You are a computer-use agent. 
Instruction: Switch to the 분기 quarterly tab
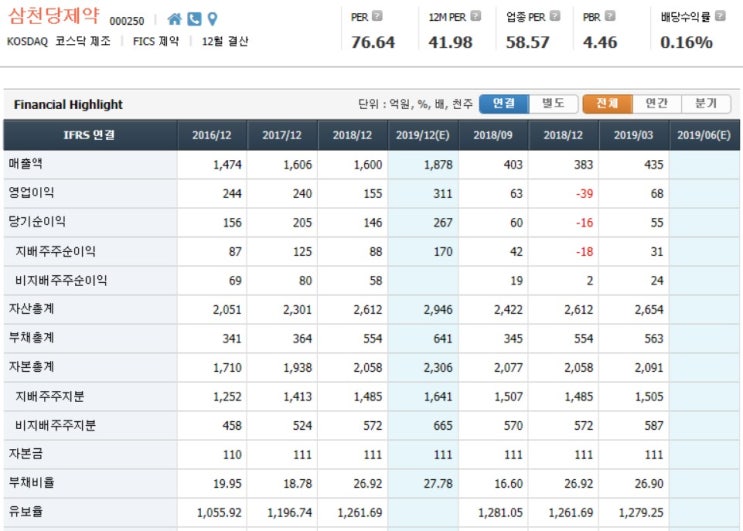pyautogui.click(x=706, y=104)
